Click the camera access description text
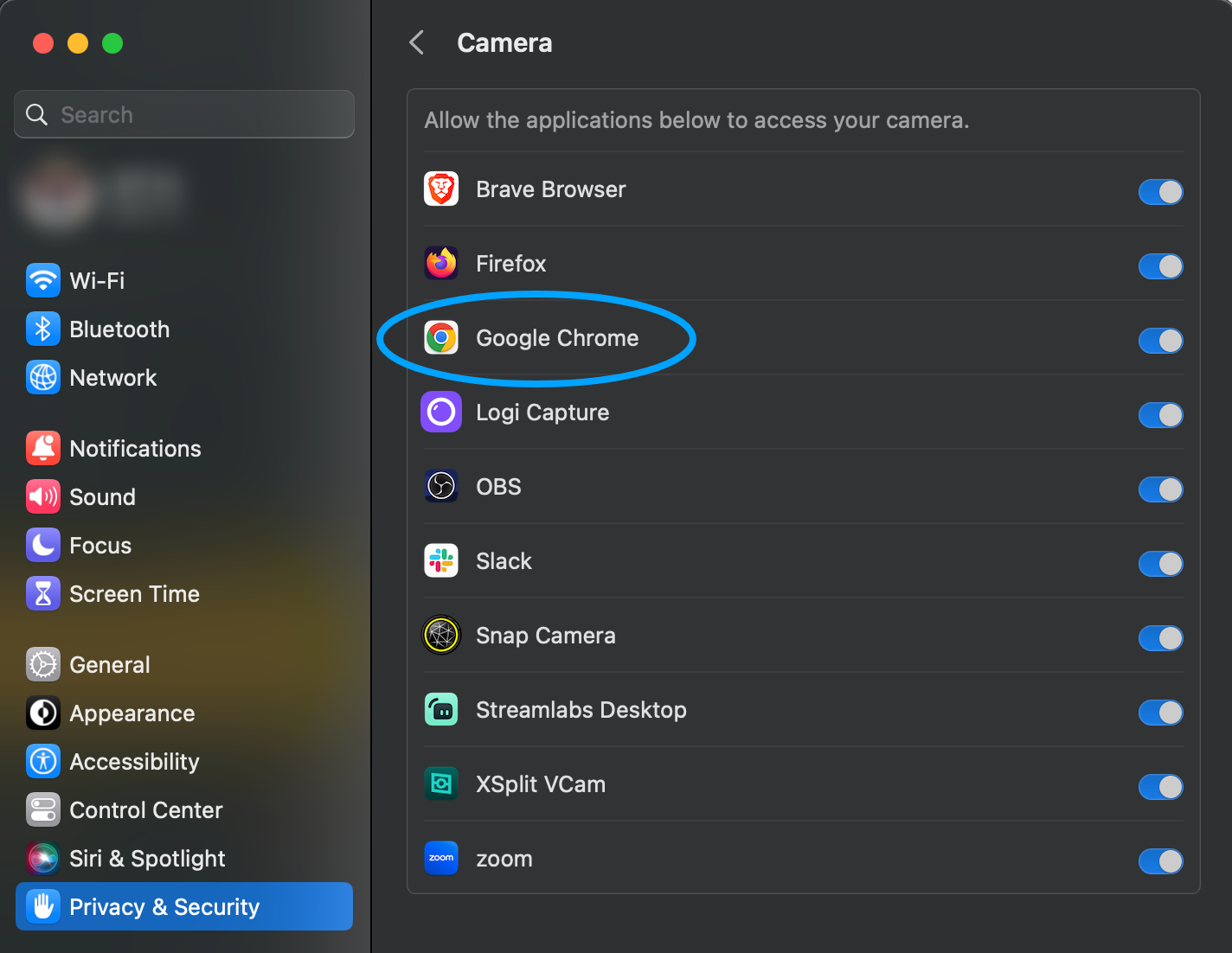Screen dimensions: 1232x953 (x=696, y=119)
